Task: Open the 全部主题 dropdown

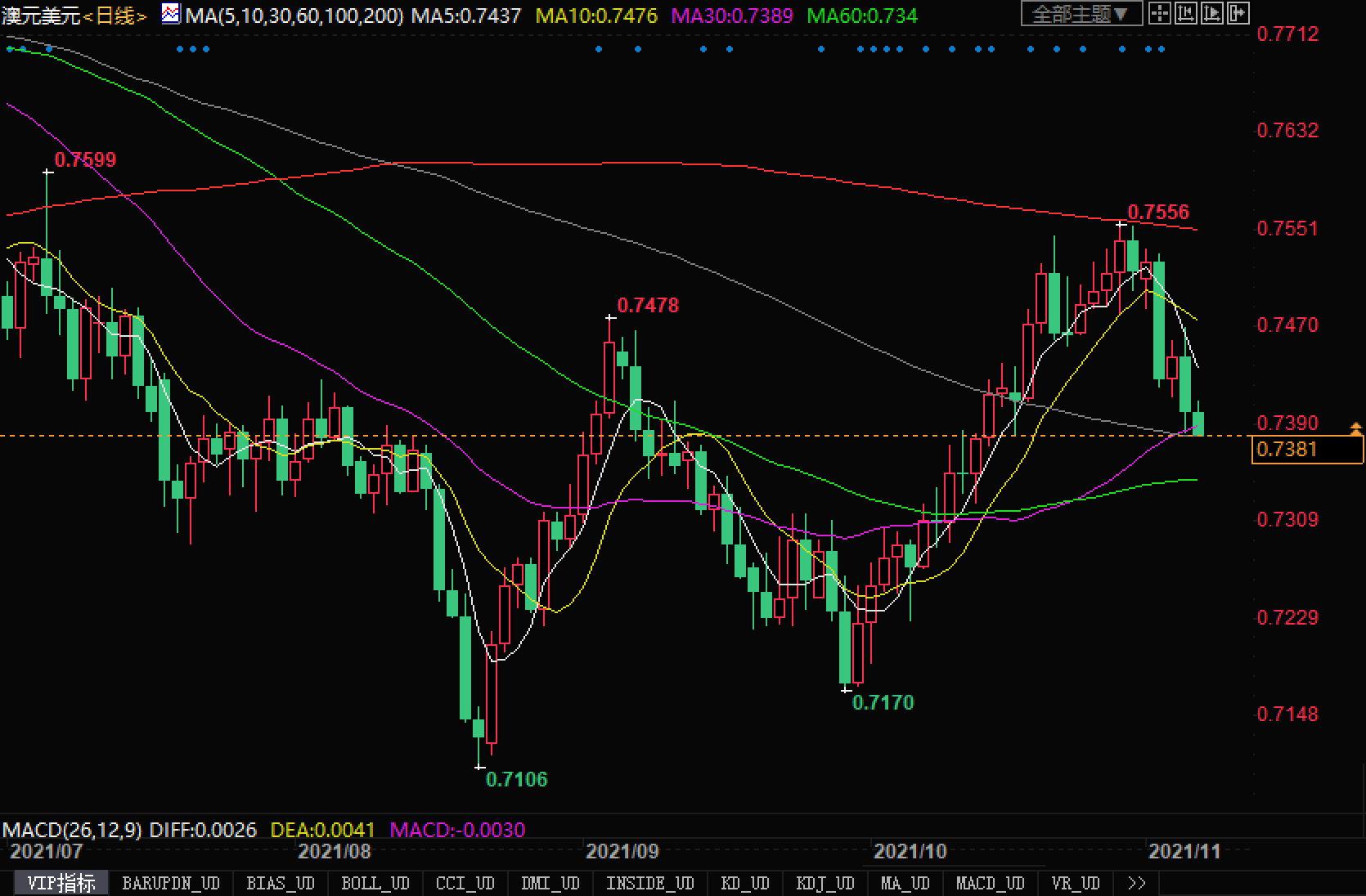Action: point(1081,14)
